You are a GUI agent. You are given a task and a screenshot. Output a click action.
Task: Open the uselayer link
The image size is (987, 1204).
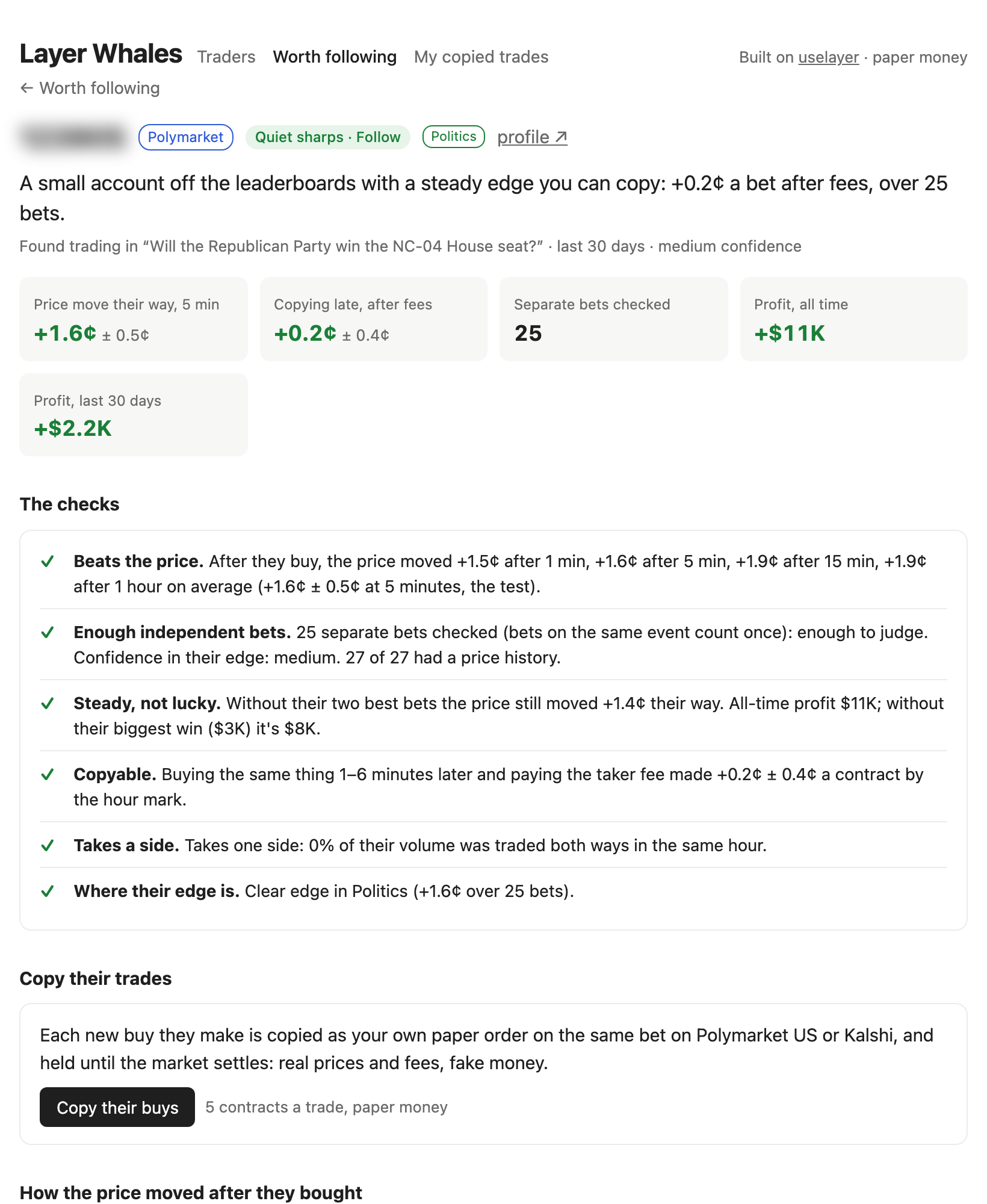tap(828, 57)
